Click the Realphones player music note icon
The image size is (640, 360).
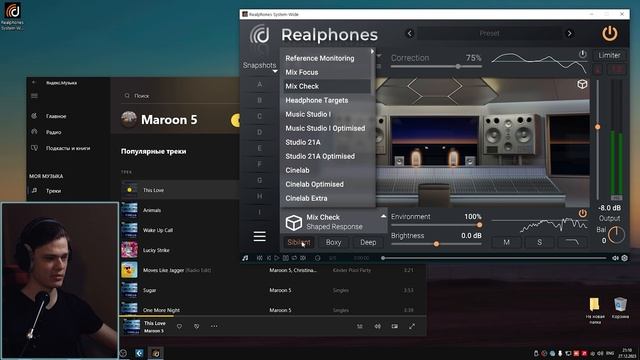[x=245, y=258]
